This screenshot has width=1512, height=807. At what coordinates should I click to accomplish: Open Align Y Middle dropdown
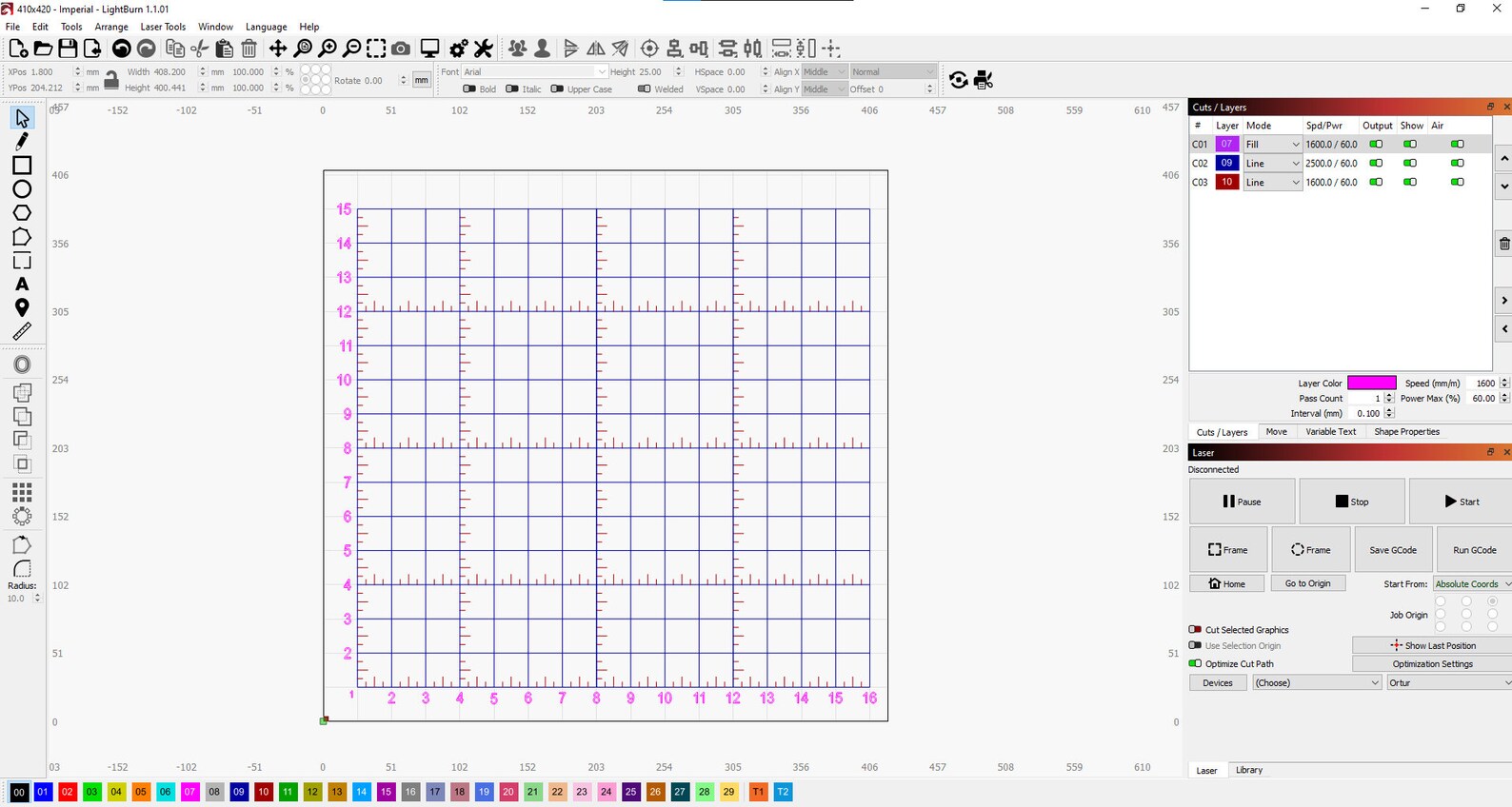pos(824,89)
